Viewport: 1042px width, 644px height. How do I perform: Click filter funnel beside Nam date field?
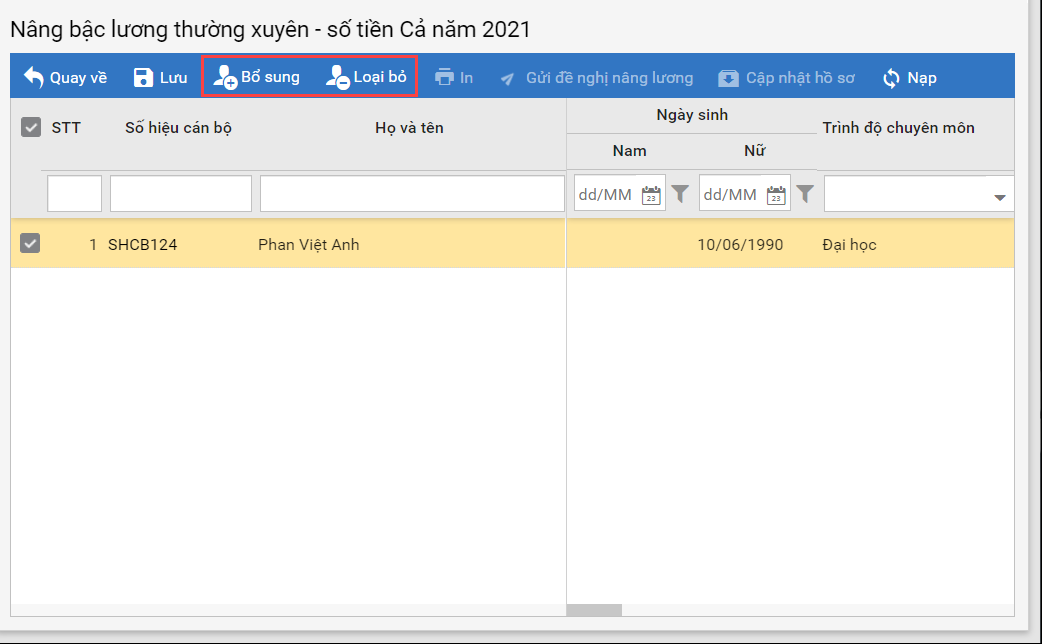[680, 194]
